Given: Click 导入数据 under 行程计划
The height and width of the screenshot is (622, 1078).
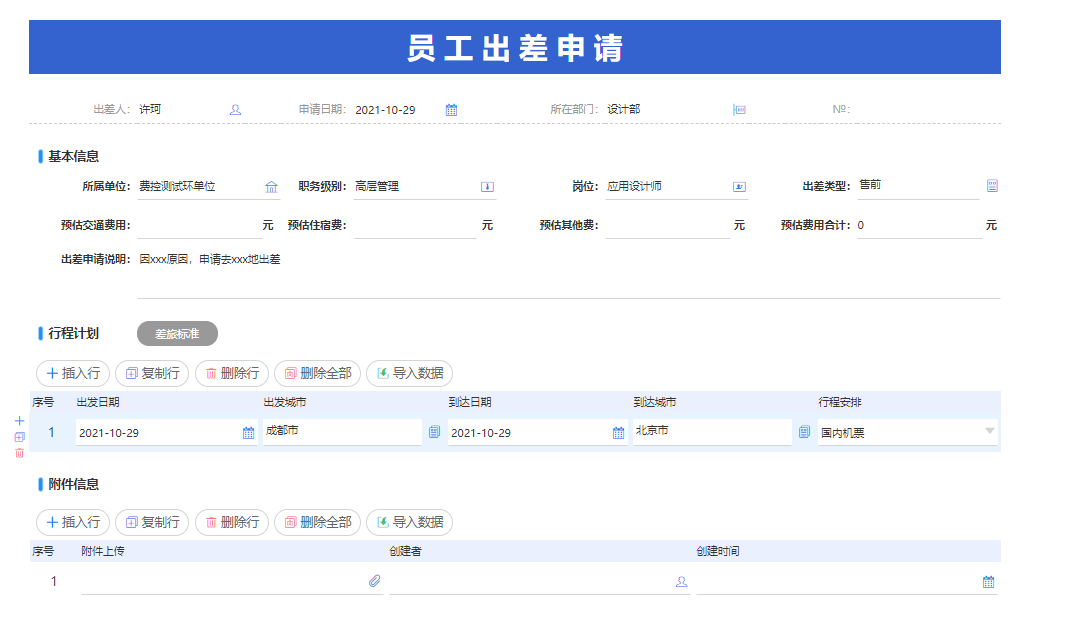Looking at the screenshot, I should pyautogui.click(x=410, y=373).
